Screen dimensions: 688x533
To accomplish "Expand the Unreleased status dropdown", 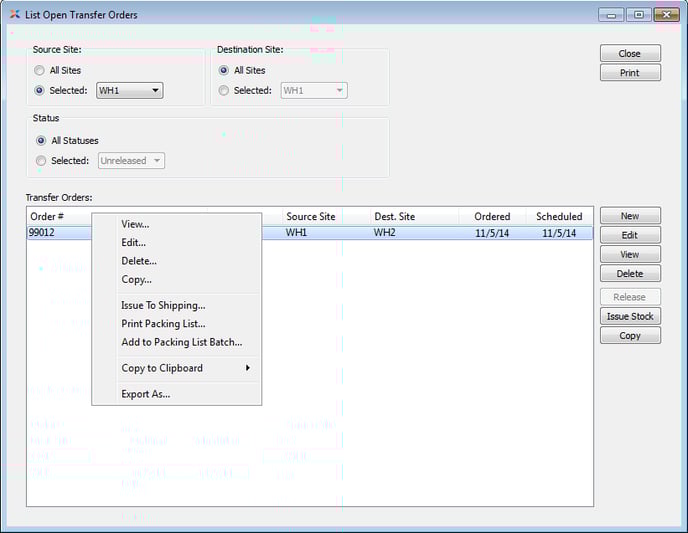I will click(x=131, y=161).
